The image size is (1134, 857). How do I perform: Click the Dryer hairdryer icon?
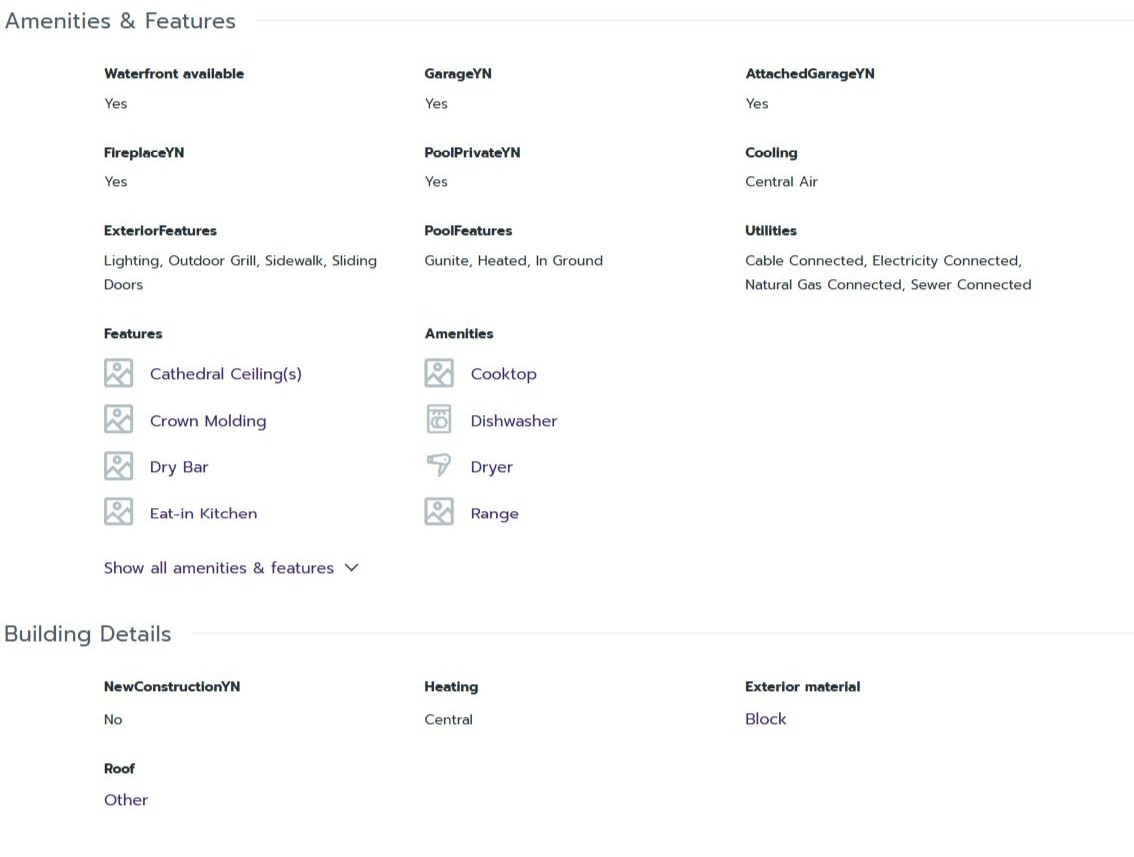click(439, 465)
